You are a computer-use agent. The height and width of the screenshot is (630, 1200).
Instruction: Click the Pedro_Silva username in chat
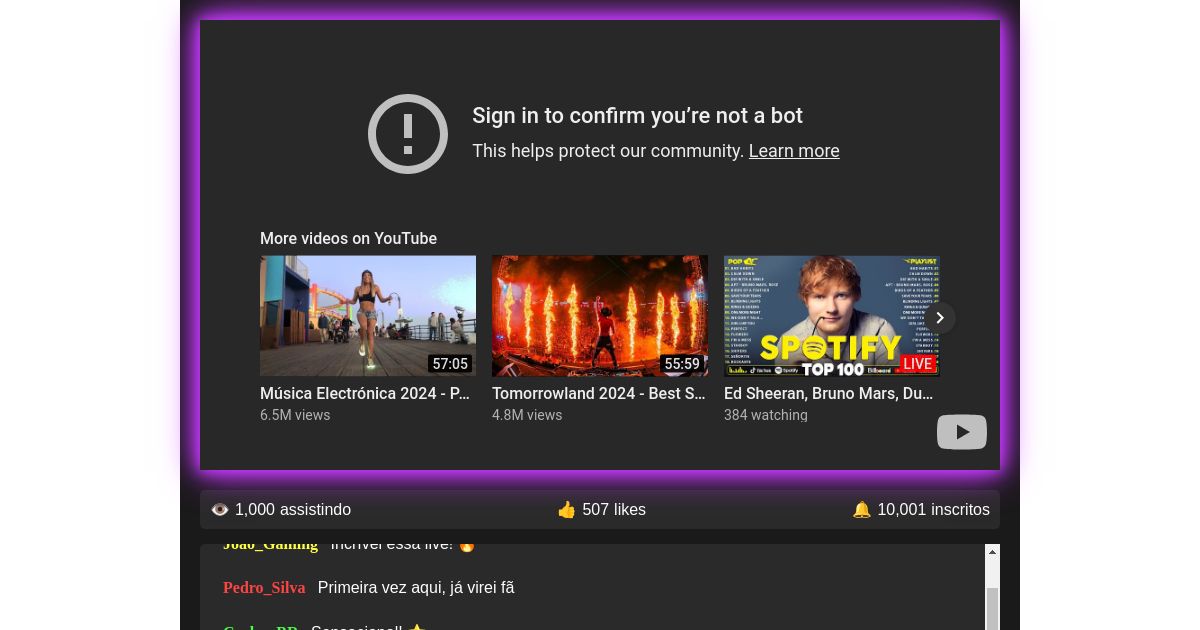pyautogui.click(x=264, y=588)
